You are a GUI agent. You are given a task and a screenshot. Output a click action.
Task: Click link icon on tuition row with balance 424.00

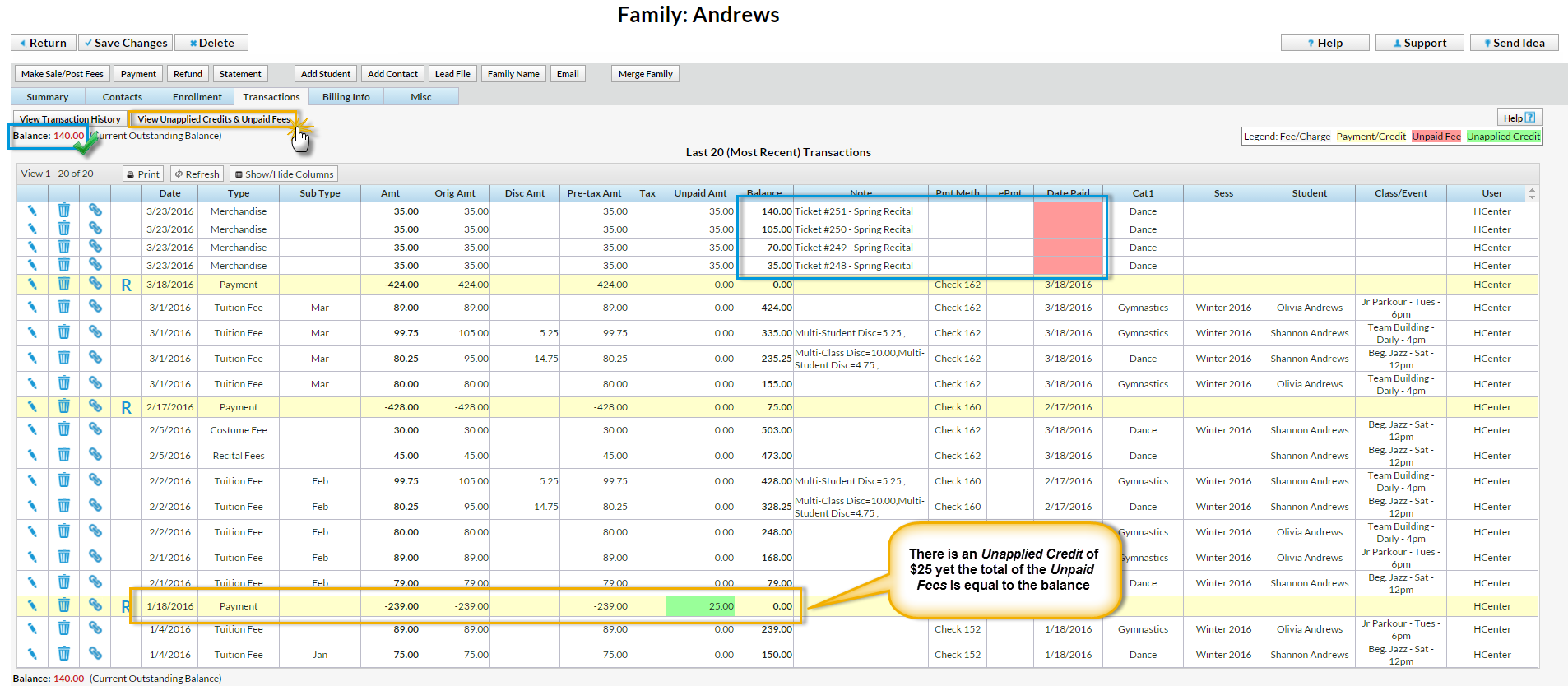pos(95,307)
